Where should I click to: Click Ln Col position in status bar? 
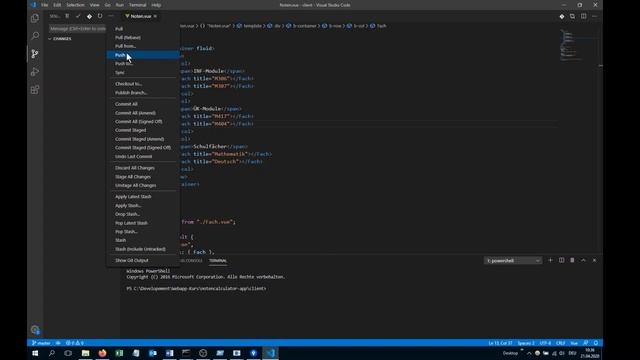[500, 343]
